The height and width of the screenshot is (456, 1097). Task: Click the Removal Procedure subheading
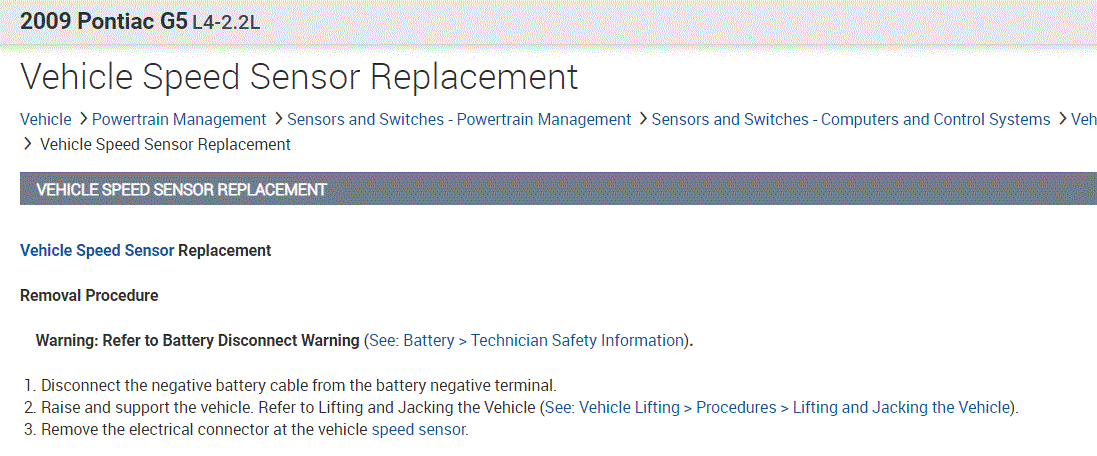[x=89, y=295]
